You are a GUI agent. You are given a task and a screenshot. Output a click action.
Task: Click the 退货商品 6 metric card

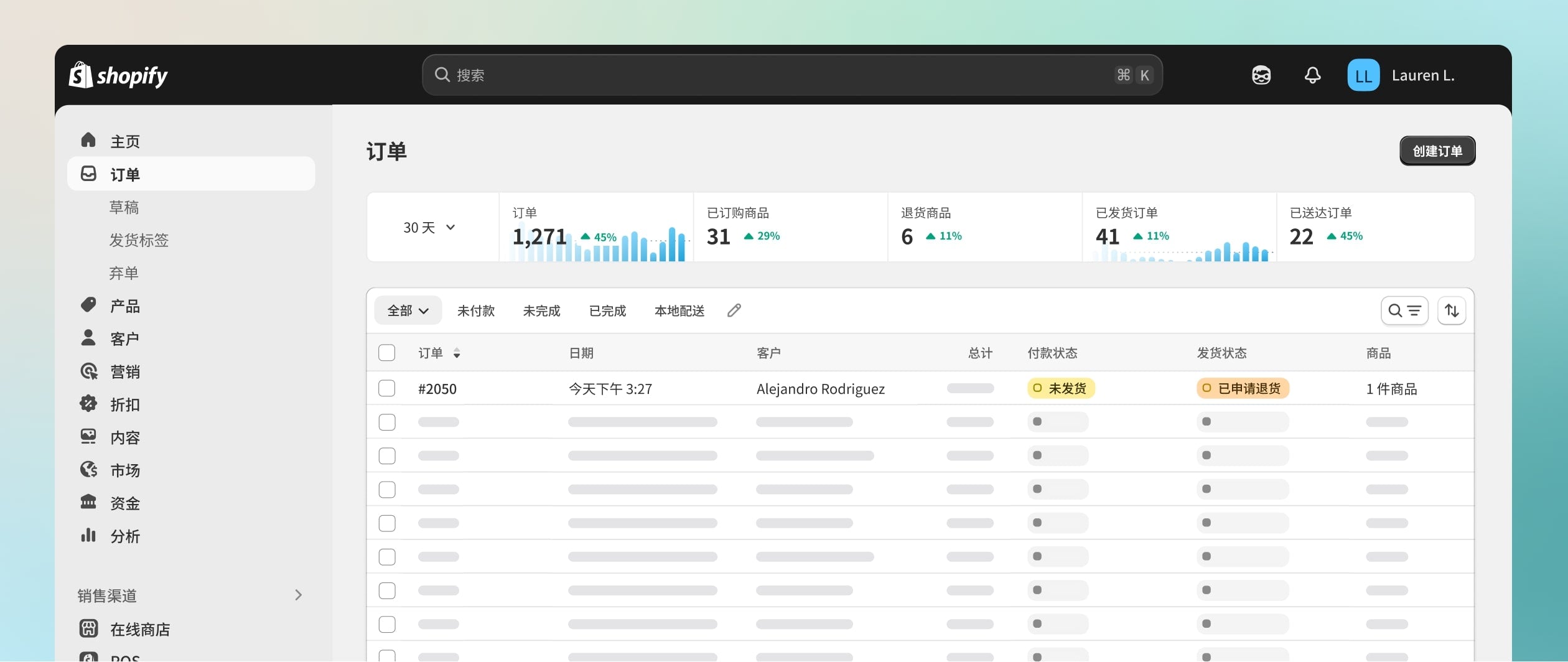coord(984,227)
